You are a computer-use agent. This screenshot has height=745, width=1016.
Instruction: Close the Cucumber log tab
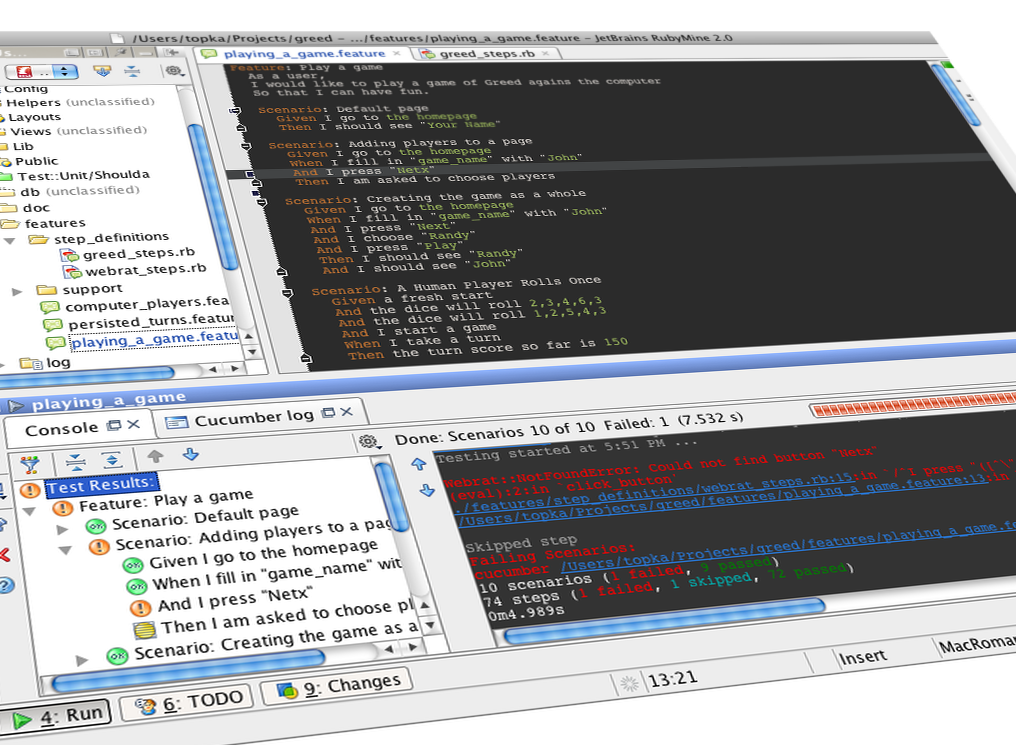click(347, 411)
